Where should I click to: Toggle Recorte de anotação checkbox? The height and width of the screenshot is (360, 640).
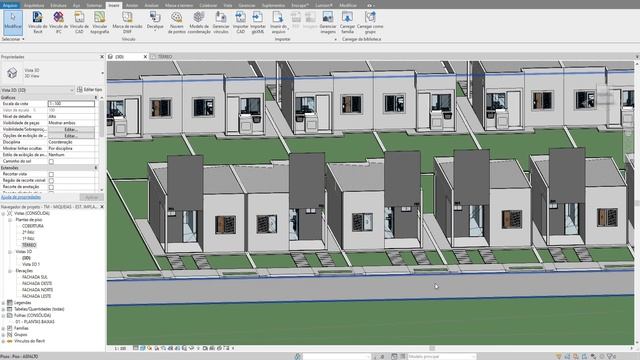[x=51, y=187]
